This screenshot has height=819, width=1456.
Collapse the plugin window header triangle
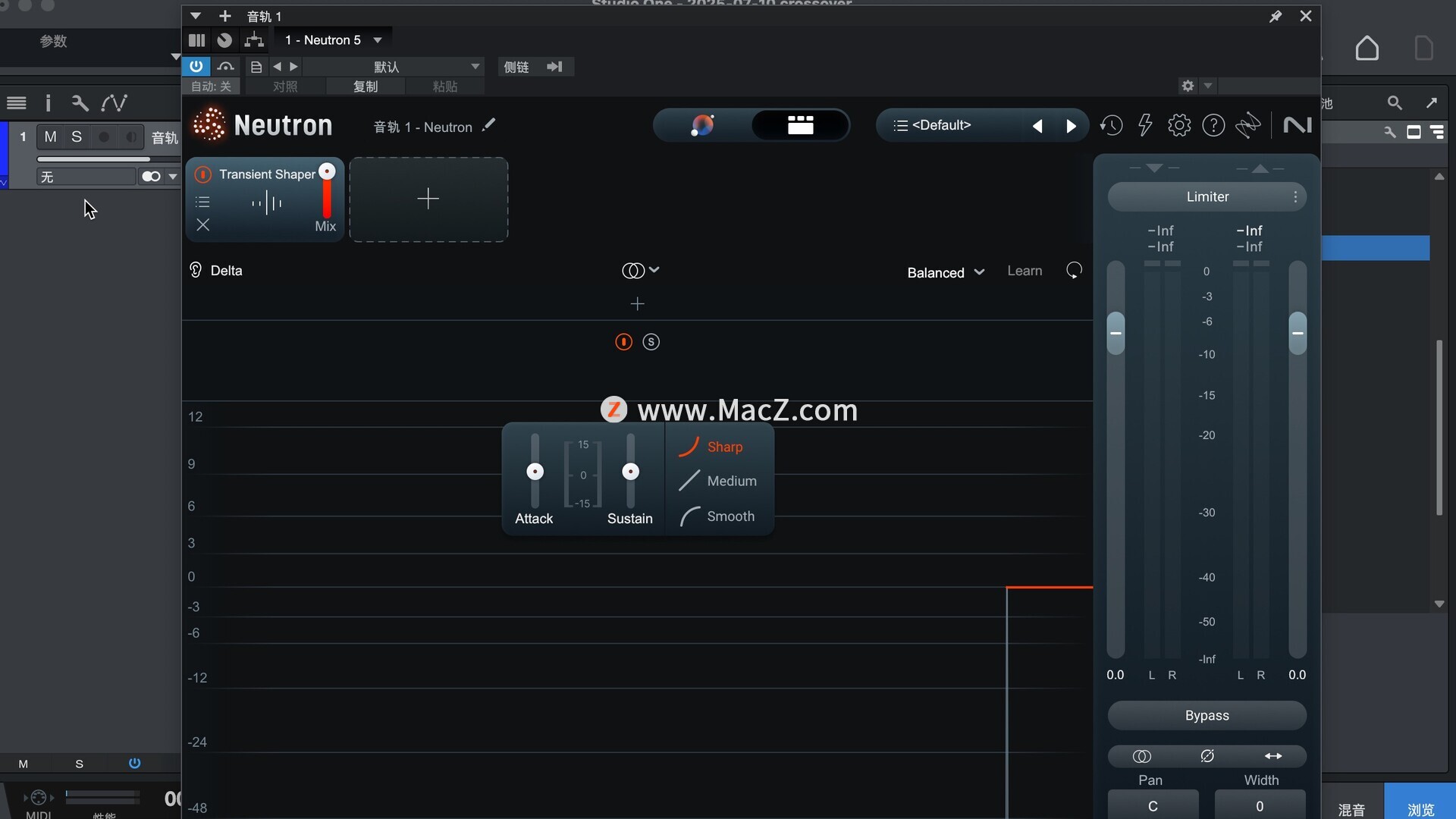[196, 16]
